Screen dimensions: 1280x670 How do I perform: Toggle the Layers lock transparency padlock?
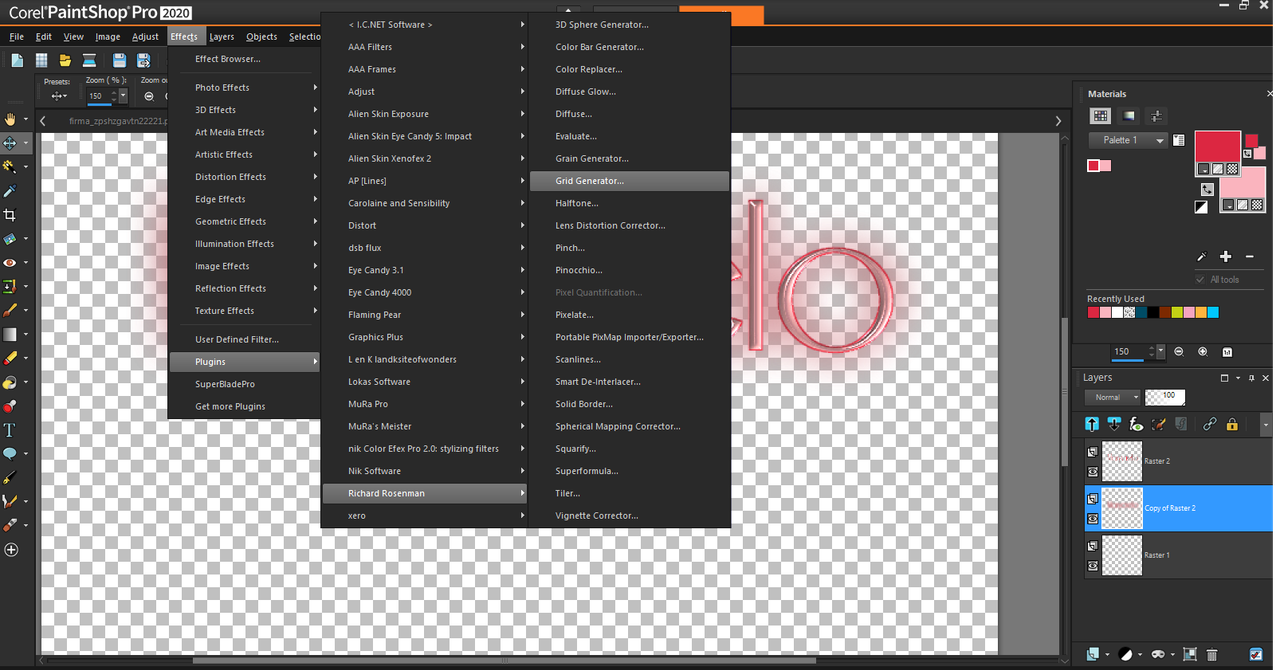coord(1232,424)
